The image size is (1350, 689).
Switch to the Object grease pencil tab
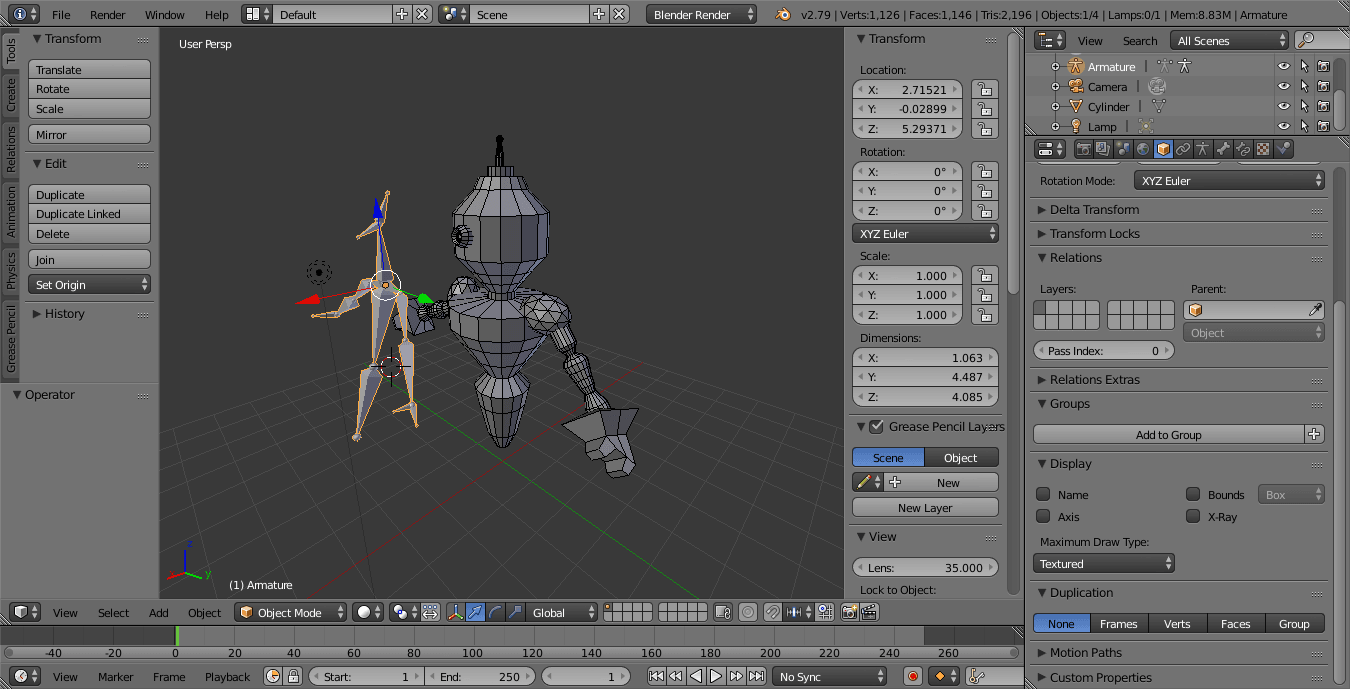pyautogui.click(x=961, y=457)
